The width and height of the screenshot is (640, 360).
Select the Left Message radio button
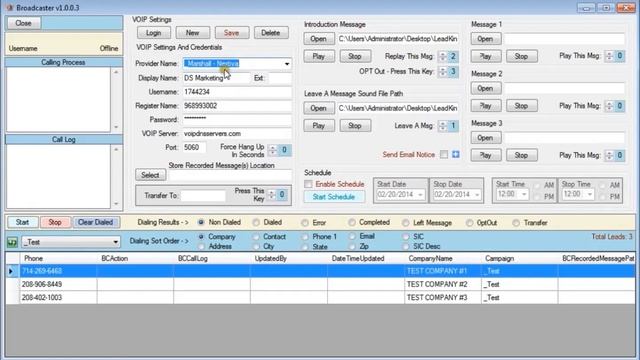405,223
